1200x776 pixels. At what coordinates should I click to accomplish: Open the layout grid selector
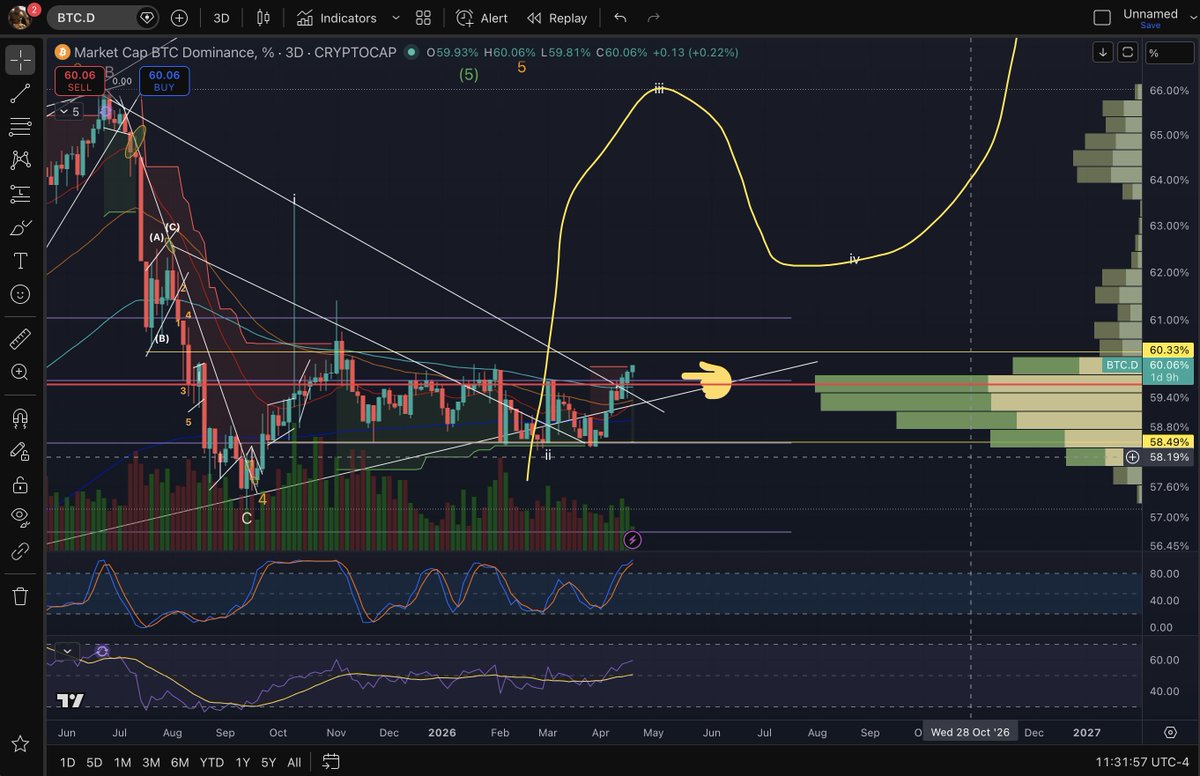tap(424, 18)
